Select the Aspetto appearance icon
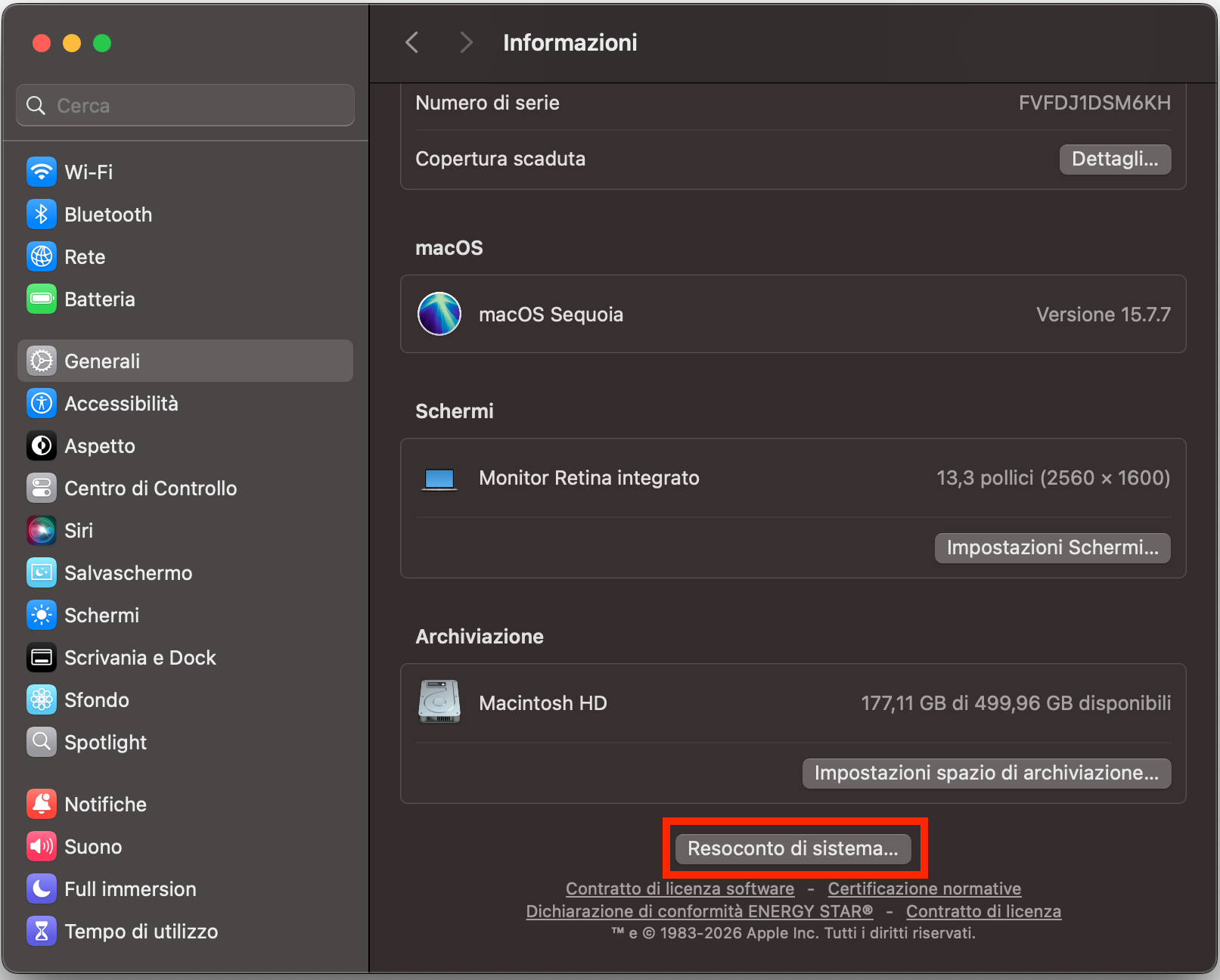 [x=42, y=445]
